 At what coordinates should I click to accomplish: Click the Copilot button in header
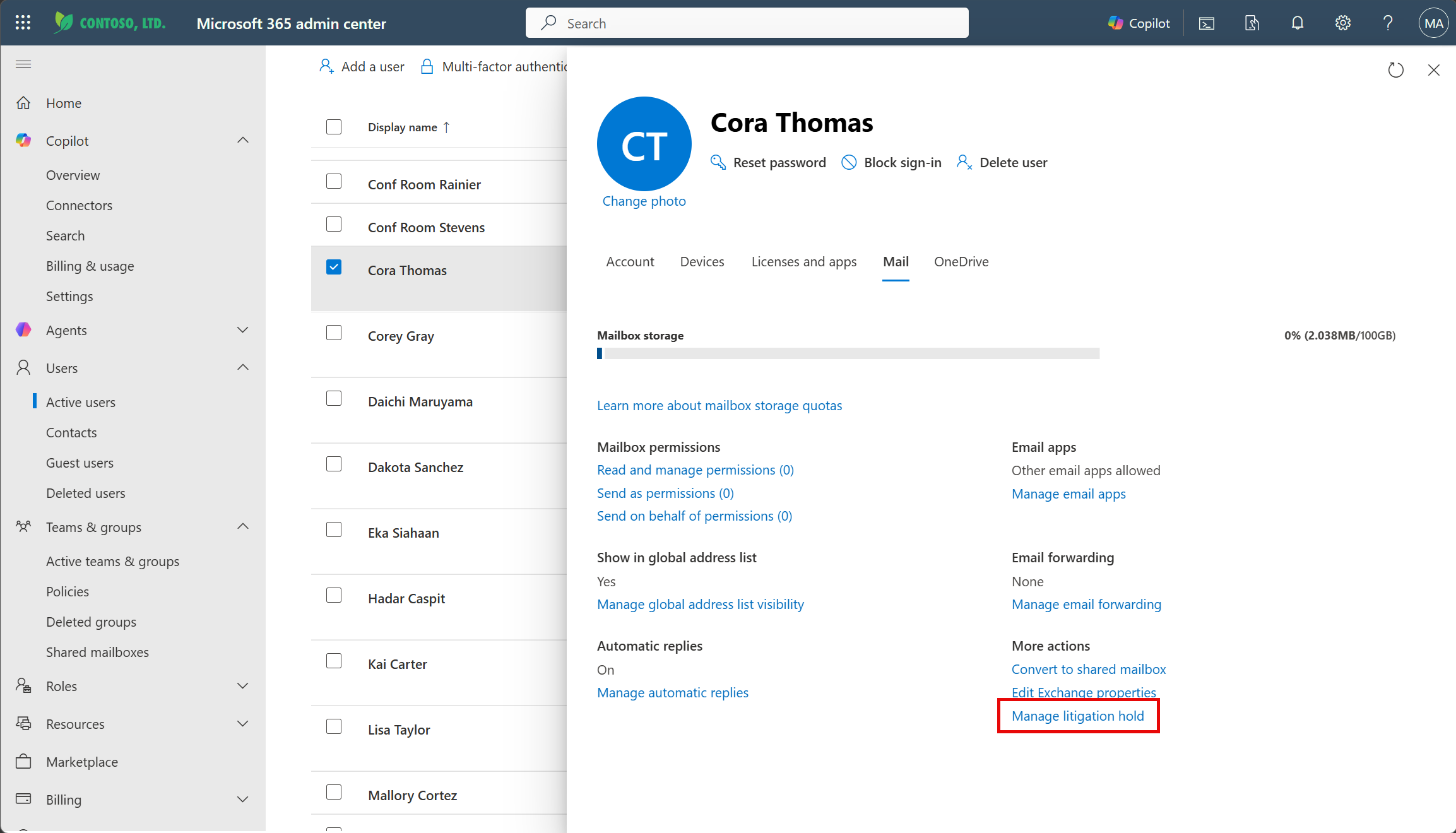tap(1139, 23)
